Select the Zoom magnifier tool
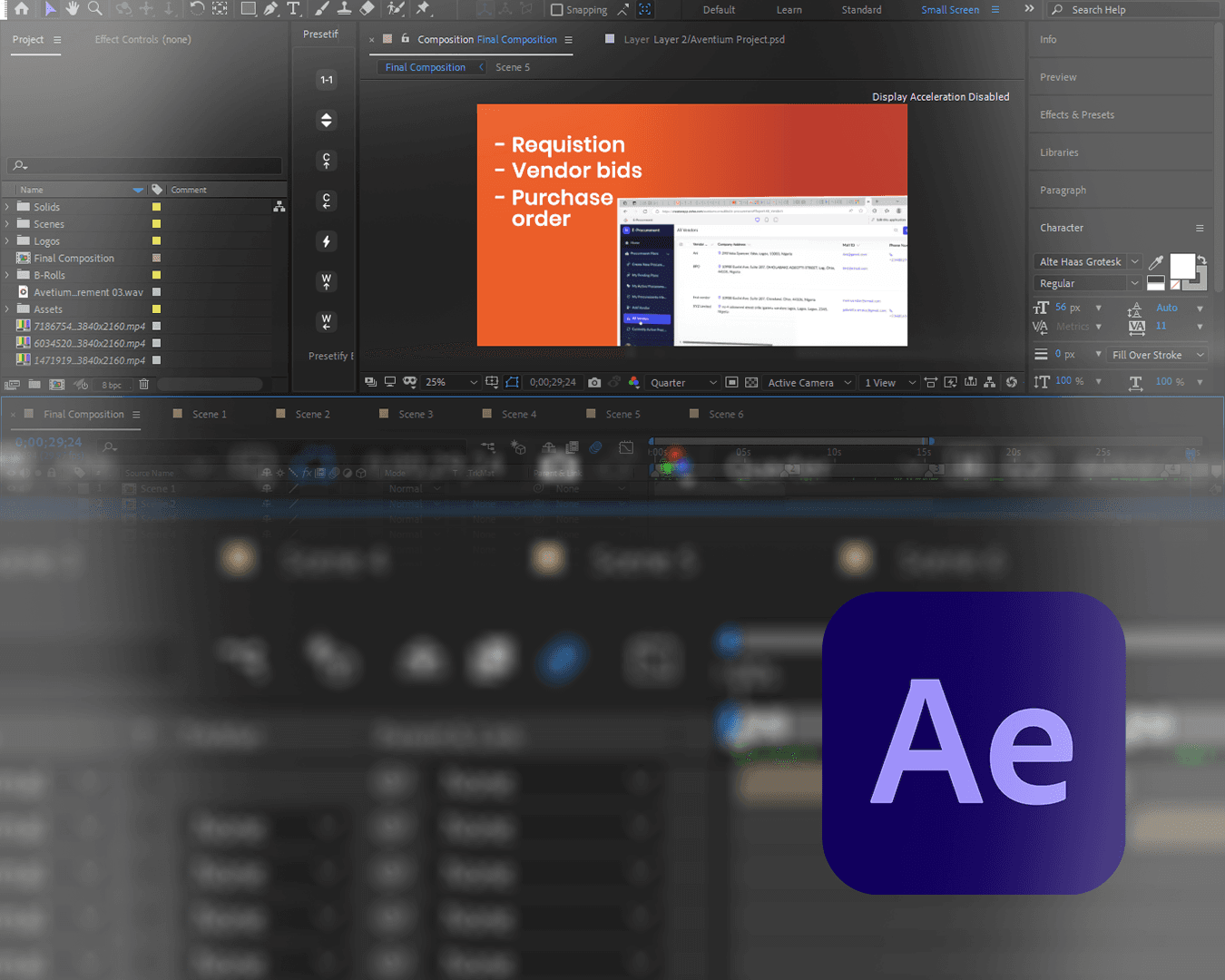This screenshot has height=980, width=1225. tap(94, 8)
